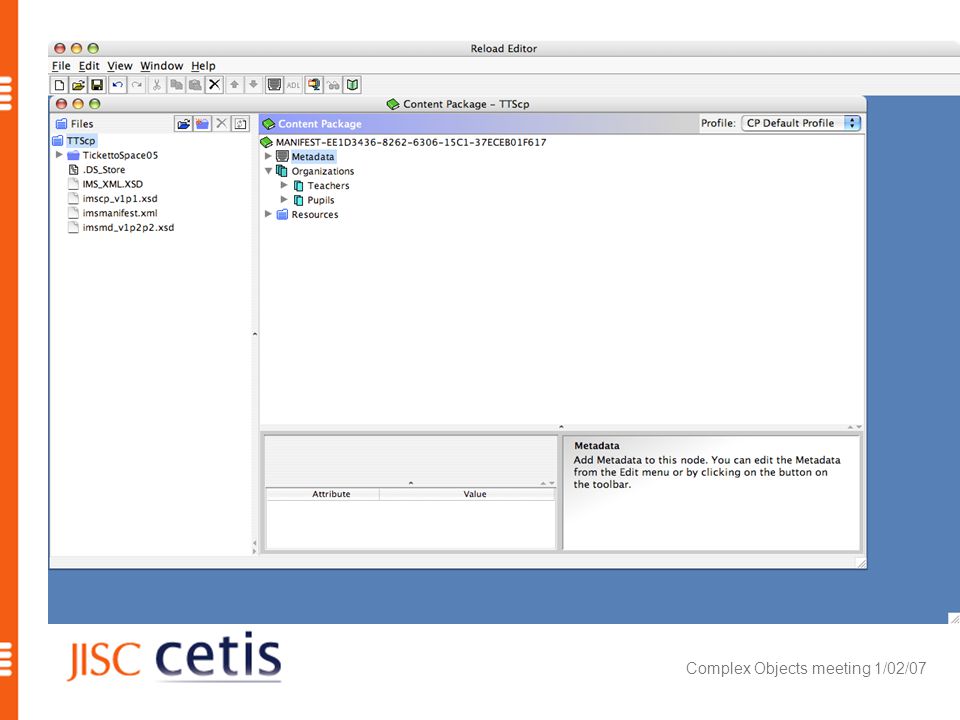The width and height of the screenshot is (960, 720).
Task: Import files with Files panel folder icon
Action: tap(183, 124)
